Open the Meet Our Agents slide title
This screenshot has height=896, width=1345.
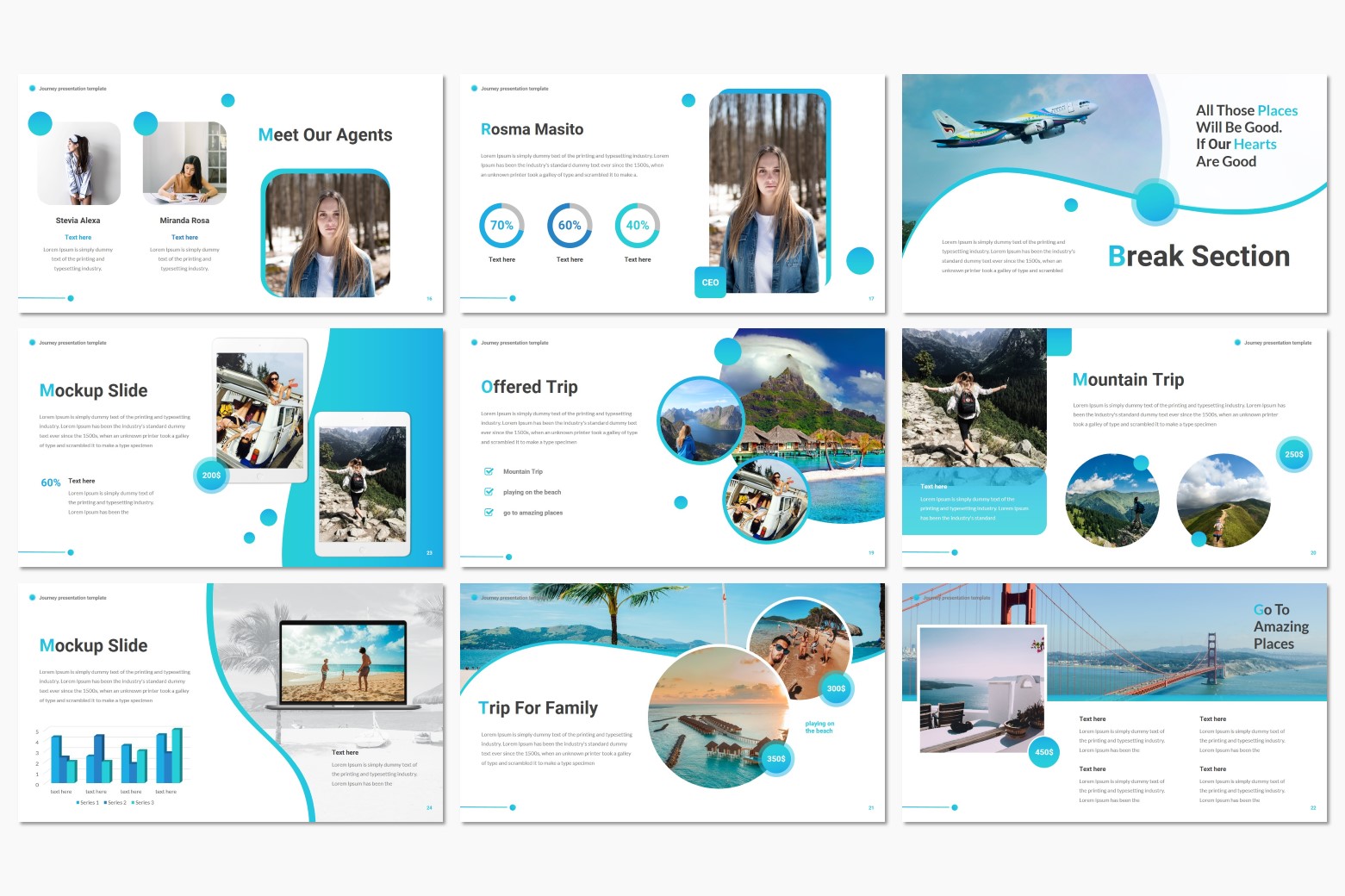[x=325, y=135]
